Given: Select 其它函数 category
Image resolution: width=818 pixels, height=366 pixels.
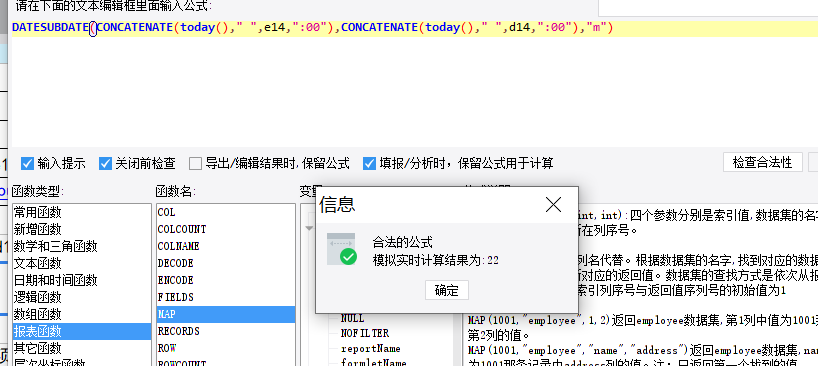Looking at the screenshot, I should [x=82, y=348].
